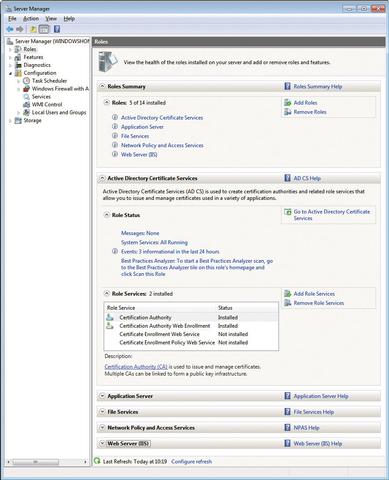Click the AD CS Help book icon
The width and height of the screenshot is (389, 480).
(x=287, y=178)
